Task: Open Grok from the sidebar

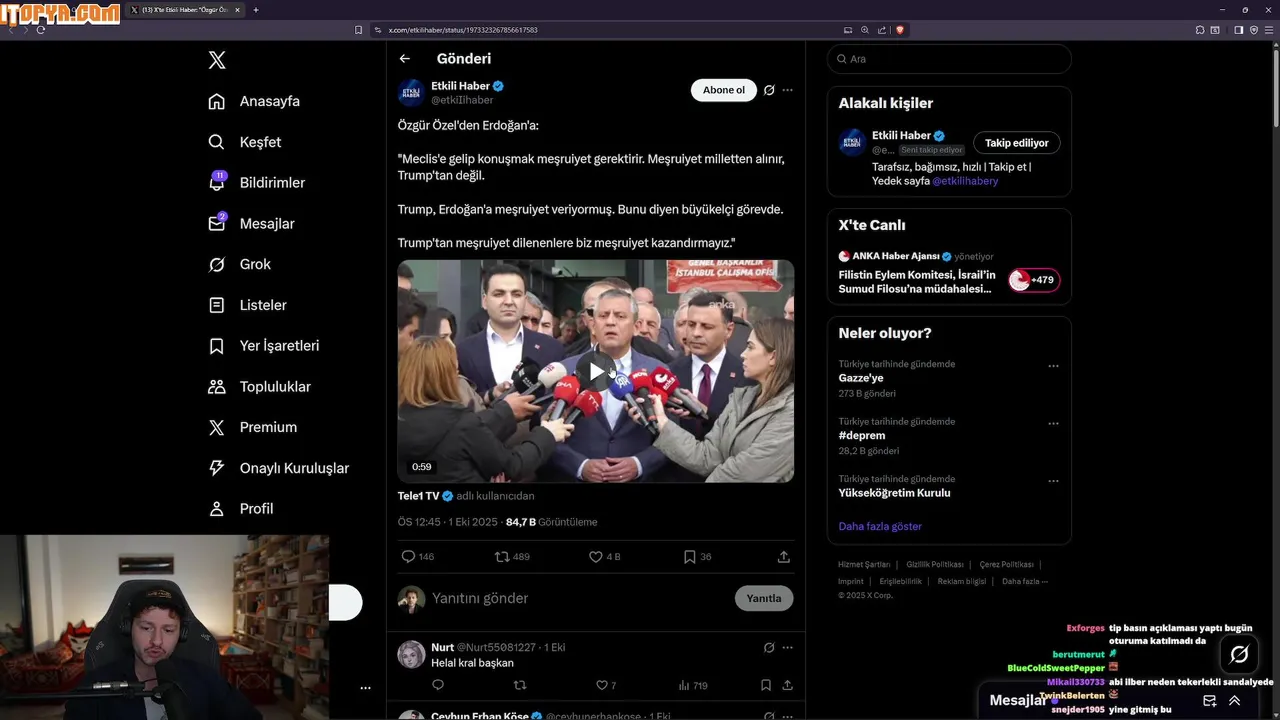Action: tap(239, 264)
